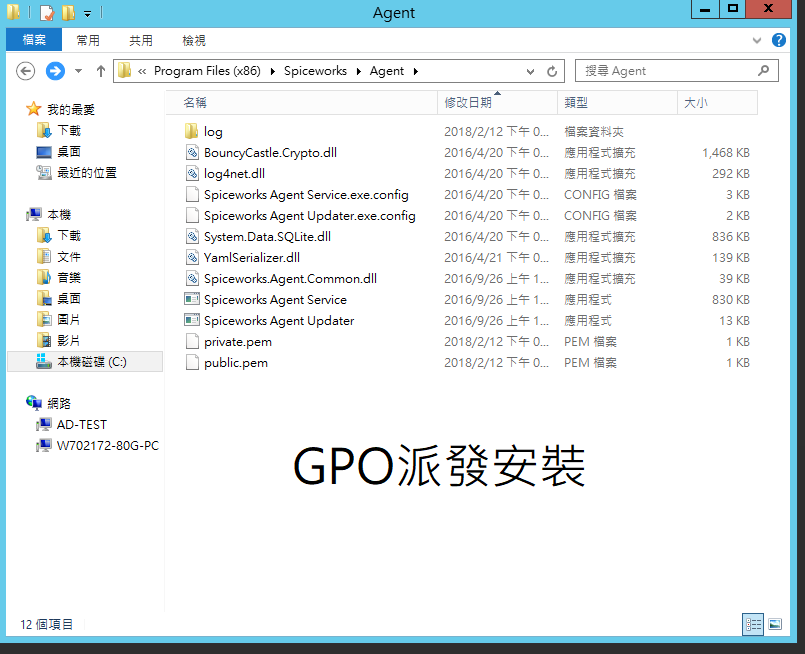The width and height of the screenshot is (805, 654).
Task: Switch to details view icon
Action: (x=753, y=624)
